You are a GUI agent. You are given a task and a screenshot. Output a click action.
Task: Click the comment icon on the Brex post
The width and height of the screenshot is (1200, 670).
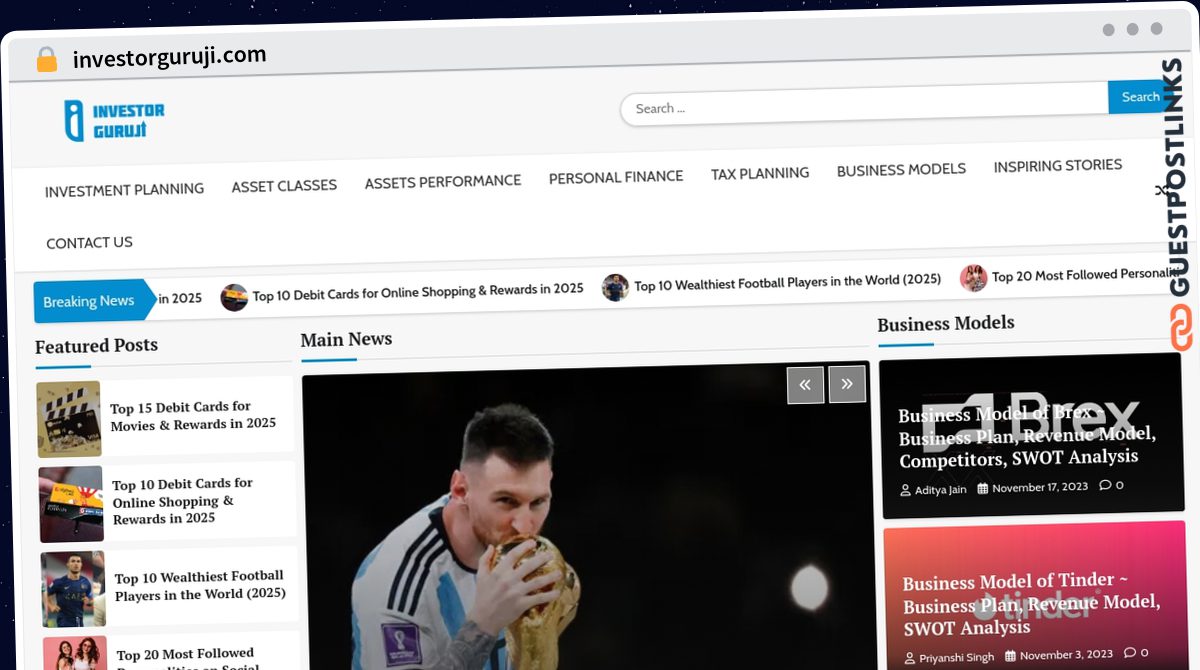click(x=1105, y=485)
